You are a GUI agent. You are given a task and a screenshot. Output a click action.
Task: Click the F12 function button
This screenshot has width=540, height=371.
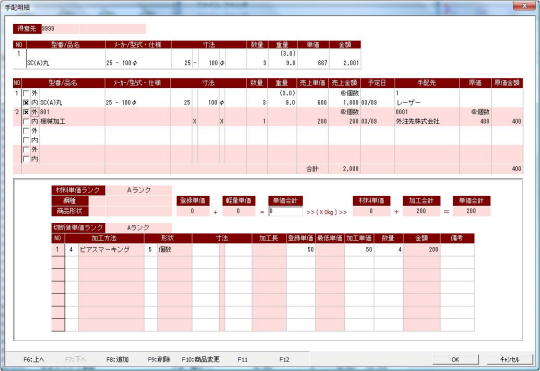284,359
